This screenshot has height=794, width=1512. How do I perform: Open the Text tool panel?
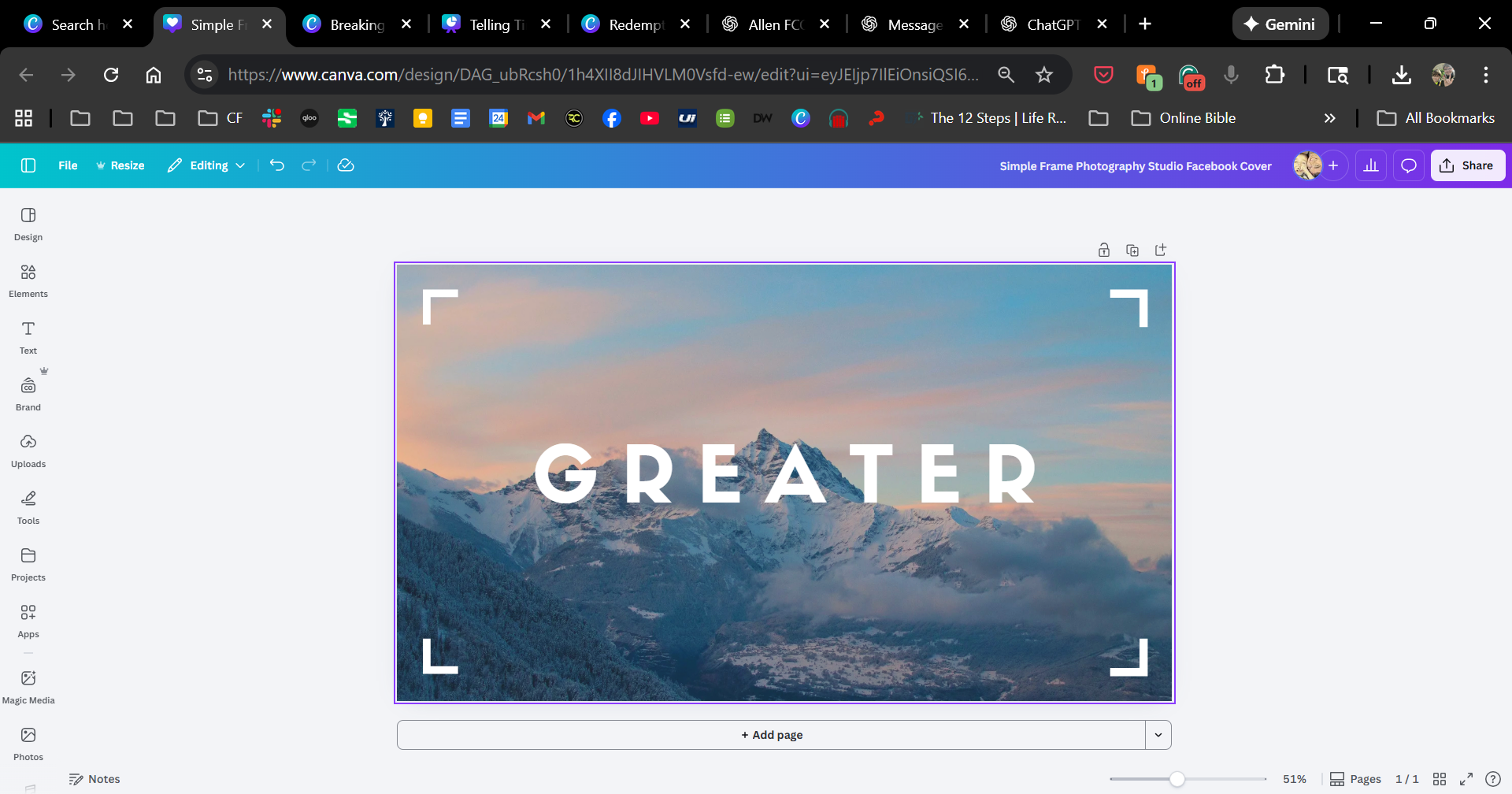click(x=28, y=337)
